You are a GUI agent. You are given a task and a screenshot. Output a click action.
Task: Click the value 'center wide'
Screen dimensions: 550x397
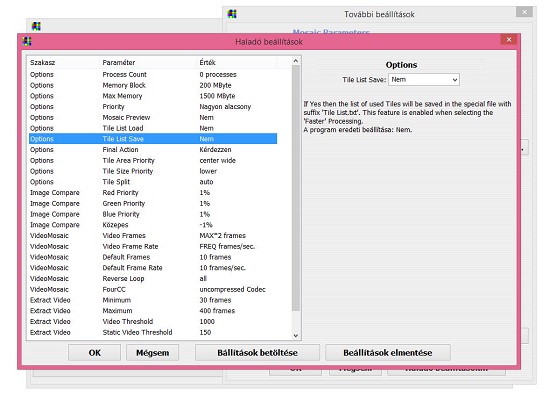coord(217,160)
